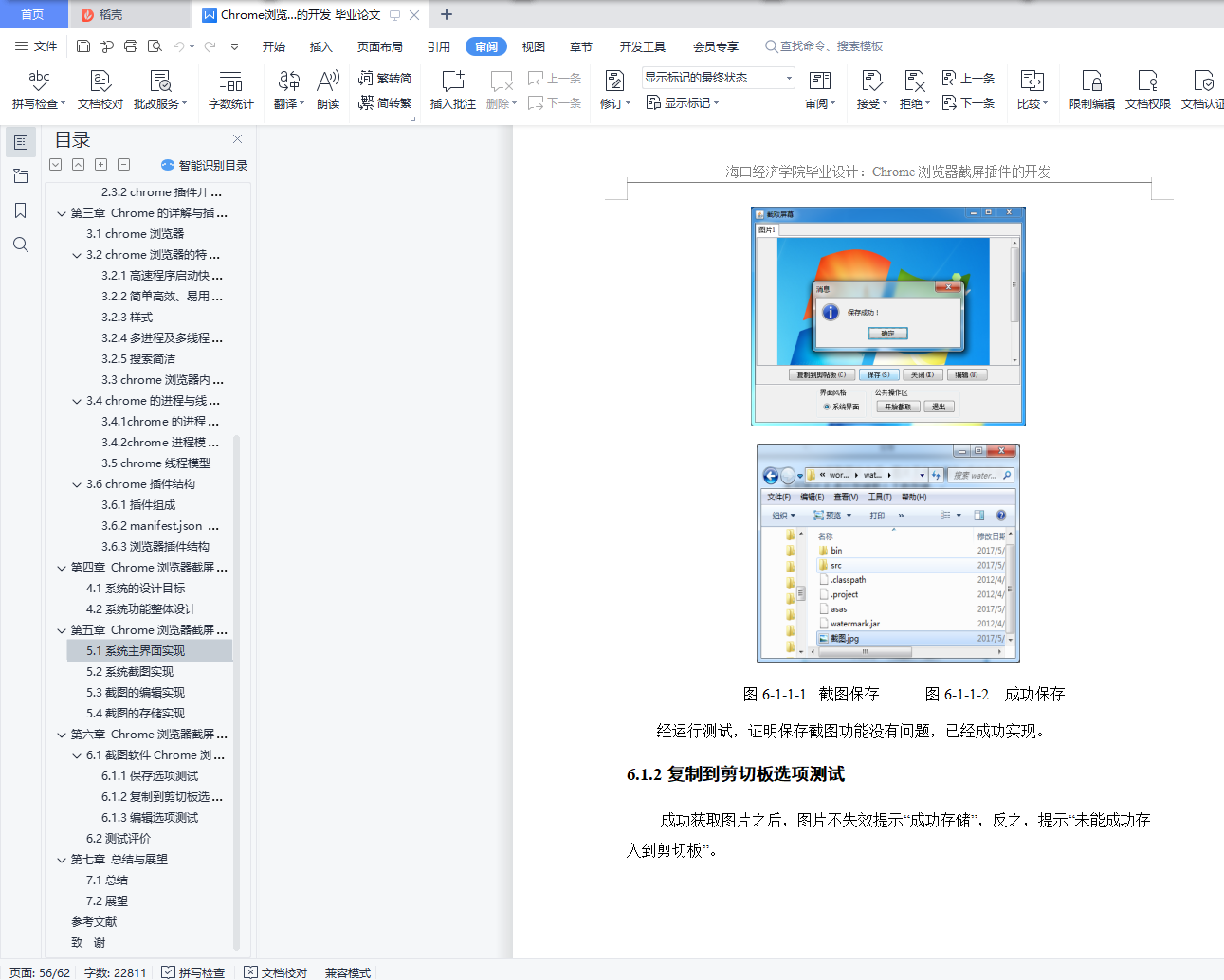Go to outline entry 5.2 系统截图实现
1224x980 pixels.
tap(130, 672)
